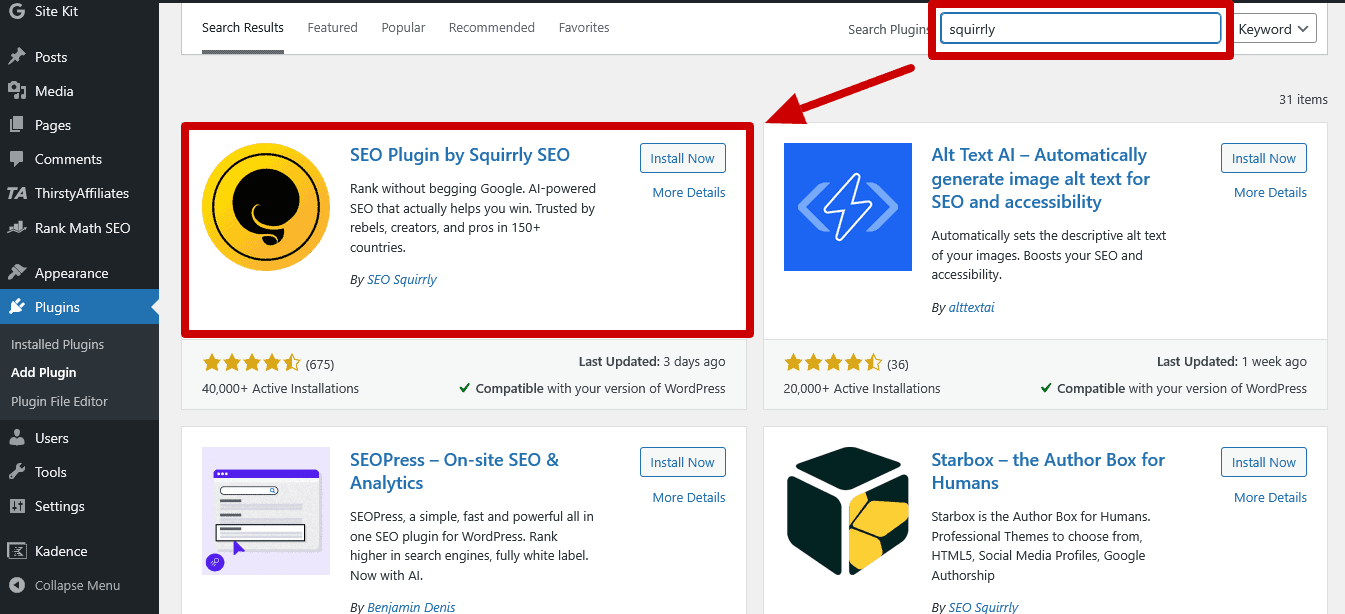The image size is (1345, 614).
Task: Collapse the admin sidebar menu
Action: coord(70,585)
